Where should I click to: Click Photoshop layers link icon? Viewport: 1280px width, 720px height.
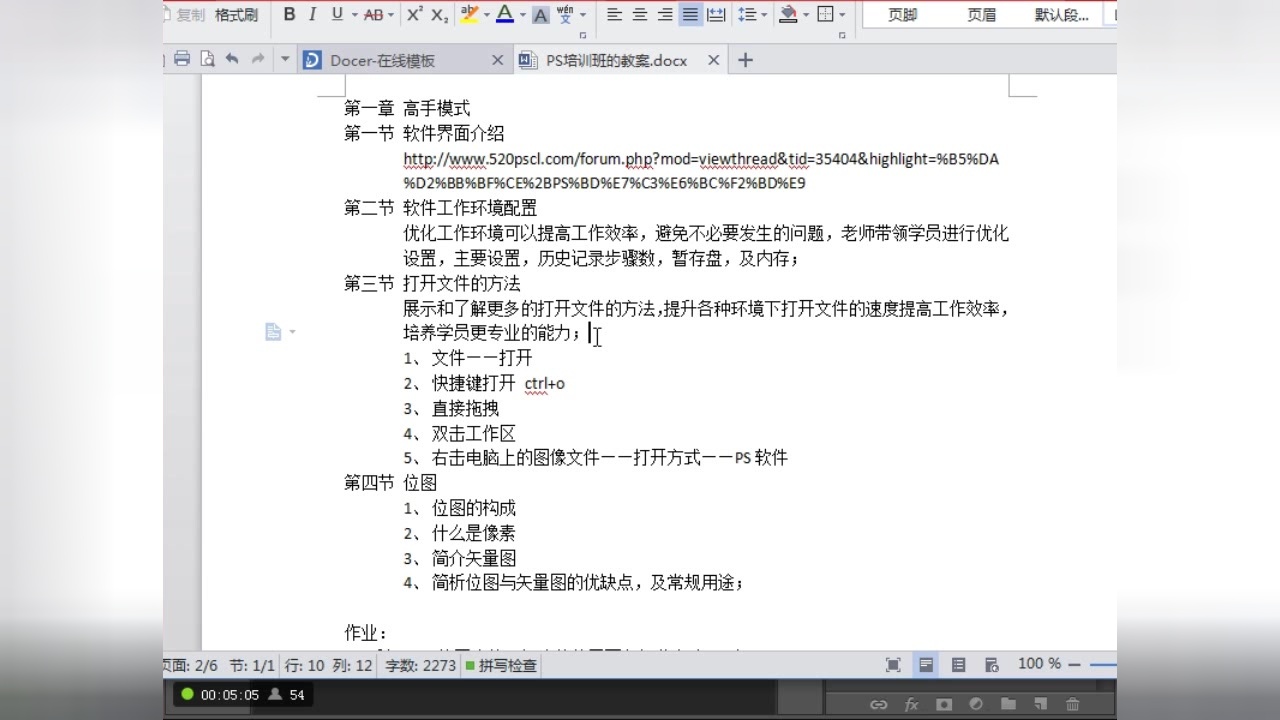click(x=878, y=704)
